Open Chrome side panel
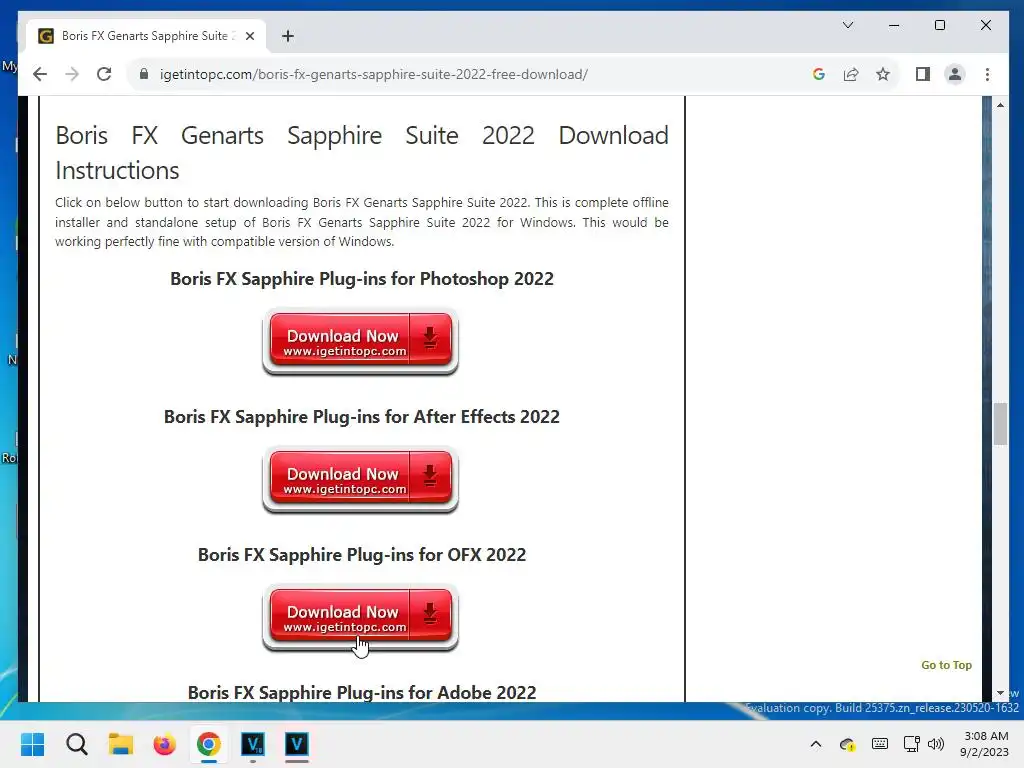The image size is (1024, 768). [922, 74]
